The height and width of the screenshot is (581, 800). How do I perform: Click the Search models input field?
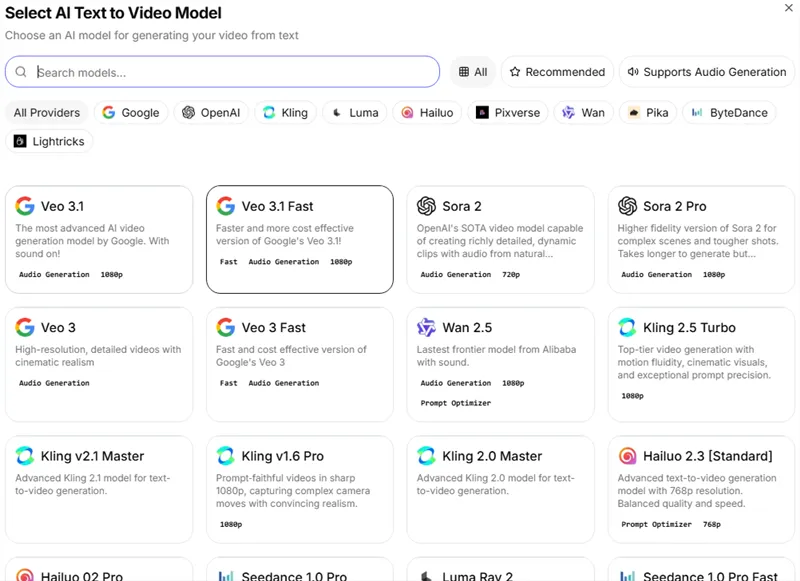tap(220, 72)
